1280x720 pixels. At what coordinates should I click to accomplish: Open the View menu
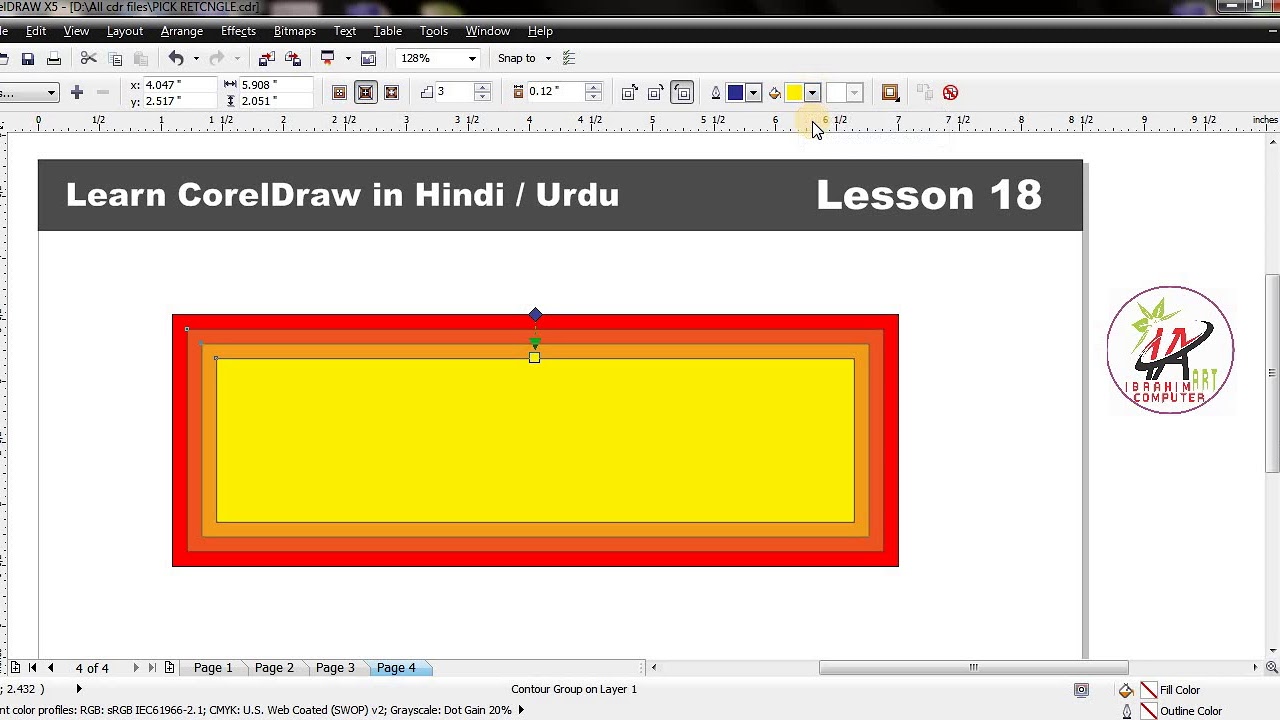[76, 31]
